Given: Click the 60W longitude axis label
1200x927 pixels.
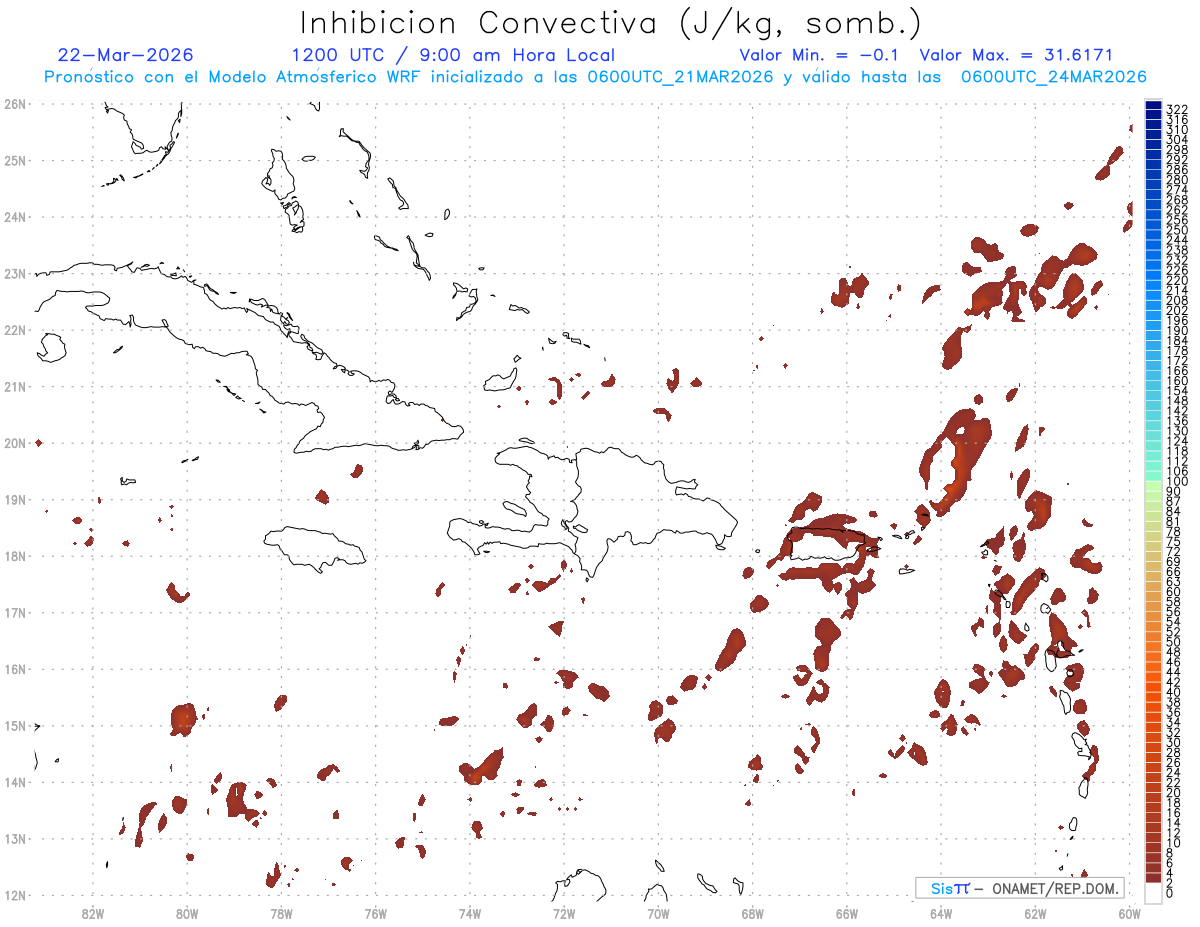Looking at the screenshot, I should coord(1130,912).
